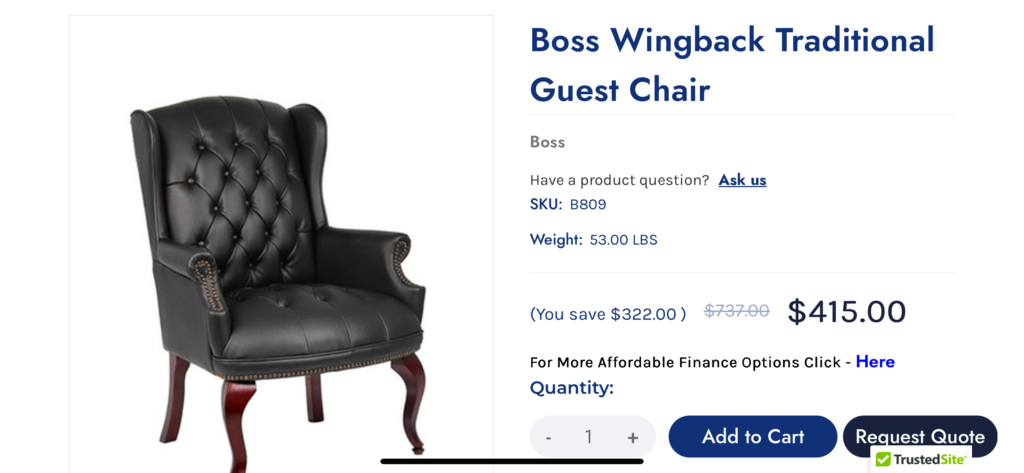
Task: Open the Boss brand link
Action: (x=547, y=142)
